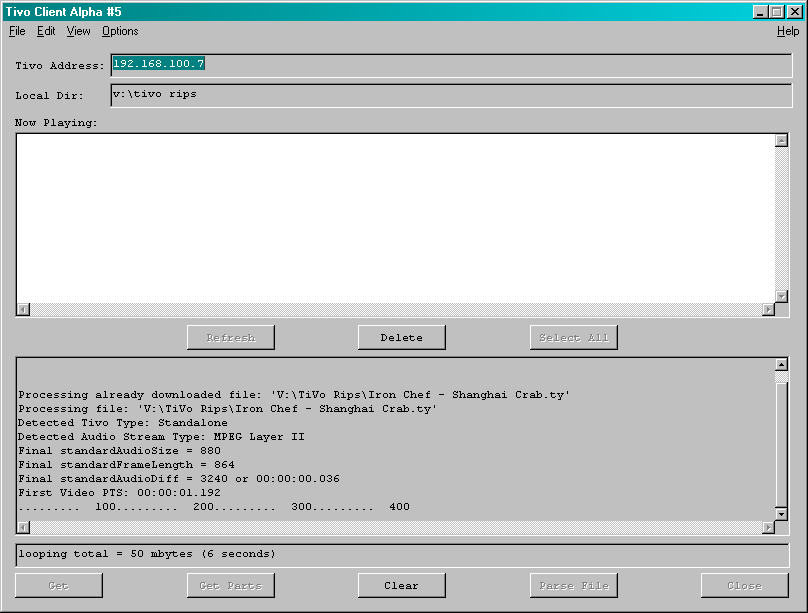This screenshot has width=808, height=613.
Task: Maximize the Tivo Client window
Action: coord(777,11)
